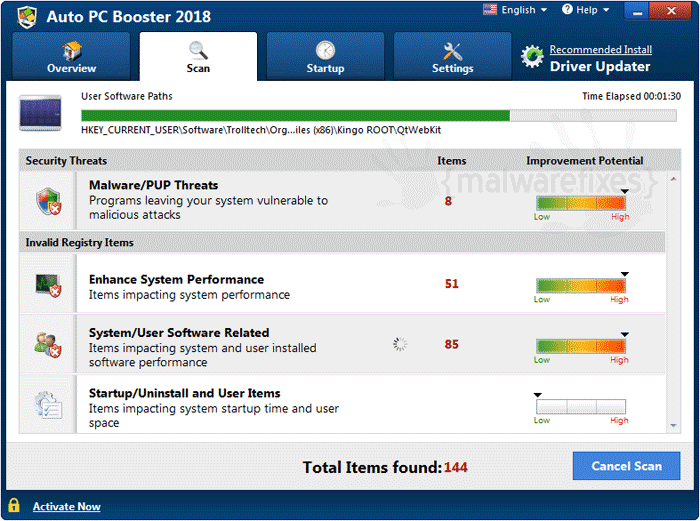Select the Scan tab

[198, 56]
